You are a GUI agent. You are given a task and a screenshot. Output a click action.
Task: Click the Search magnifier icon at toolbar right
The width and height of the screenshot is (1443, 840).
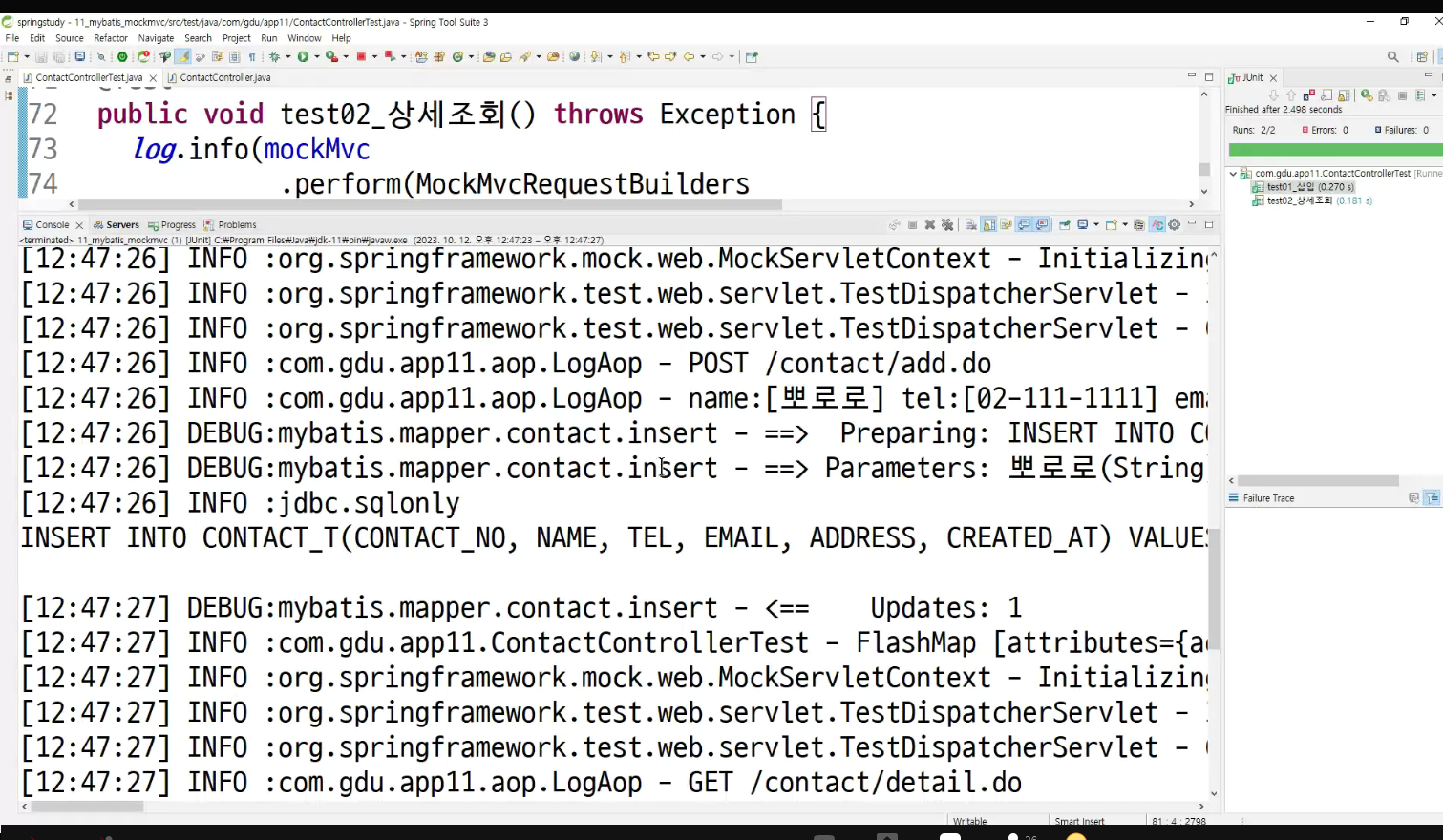1393,57
